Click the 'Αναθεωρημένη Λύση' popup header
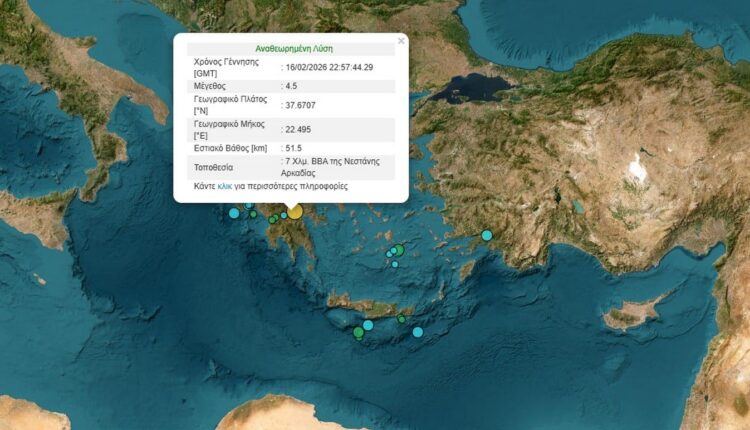The width and height of the screenshot is (750, 430). tap(290, 47)
